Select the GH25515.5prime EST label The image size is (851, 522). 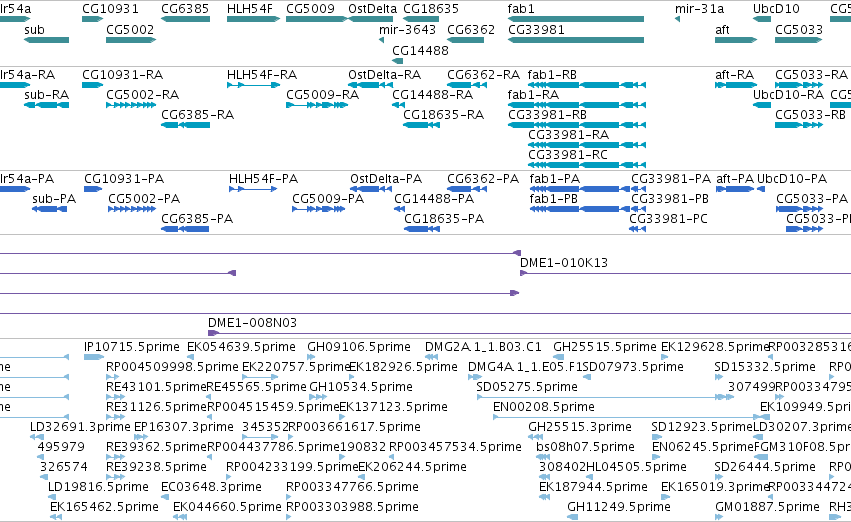click(605, 347)
